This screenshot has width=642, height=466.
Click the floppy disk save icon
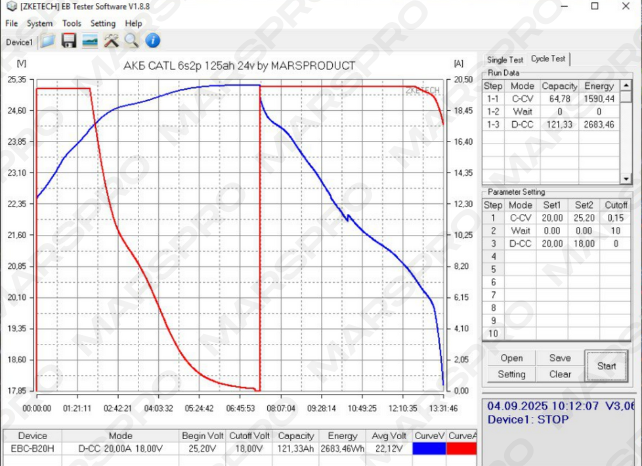coord(69,41)
